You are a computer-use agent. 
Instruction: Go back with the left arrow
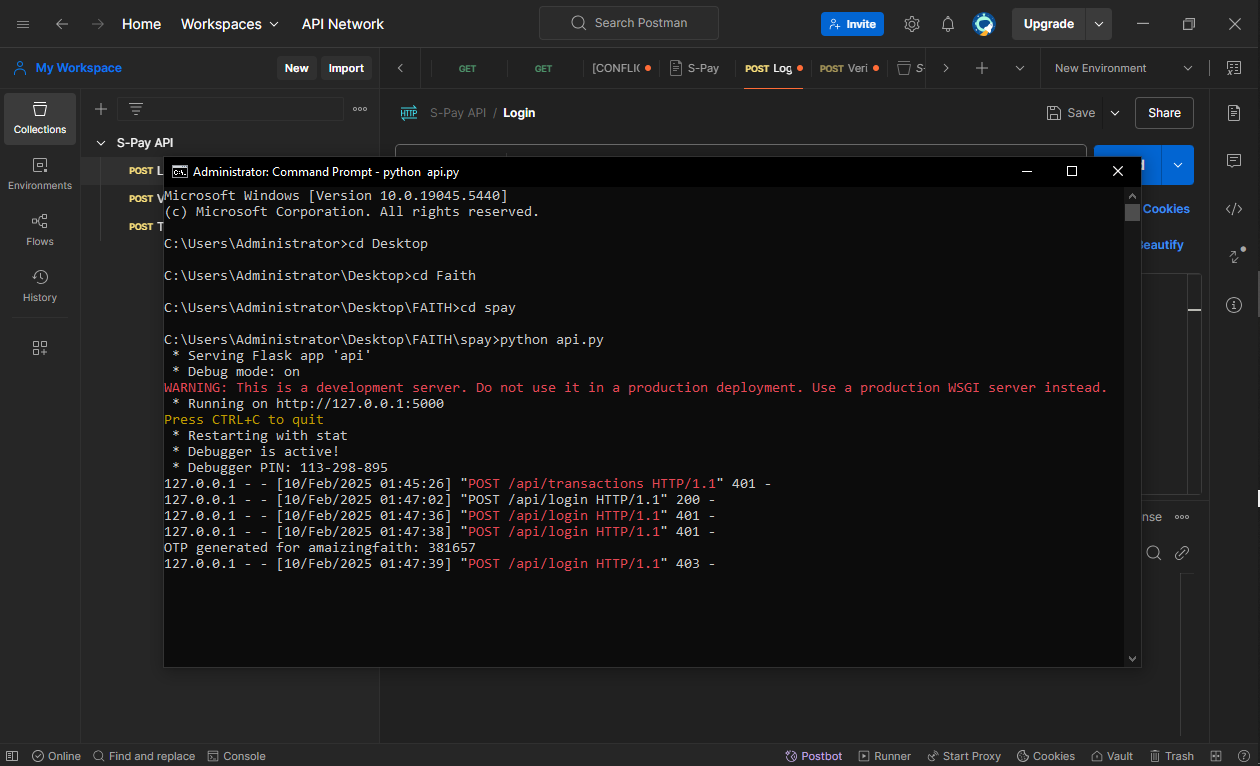pos(62,24)
